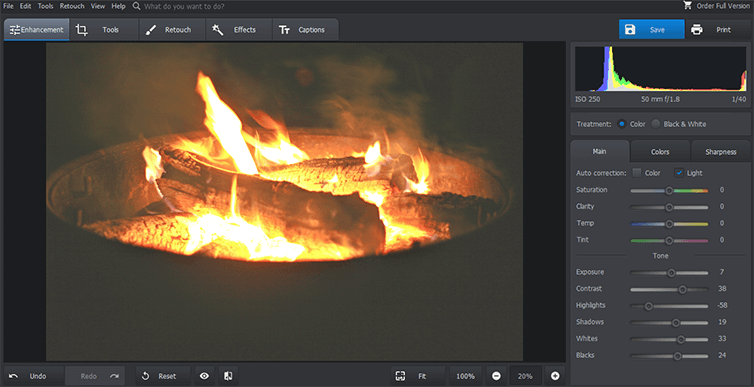Switch to the Sharpness tab
This screenshot has width=754, height=387.
tap(720, 151)
